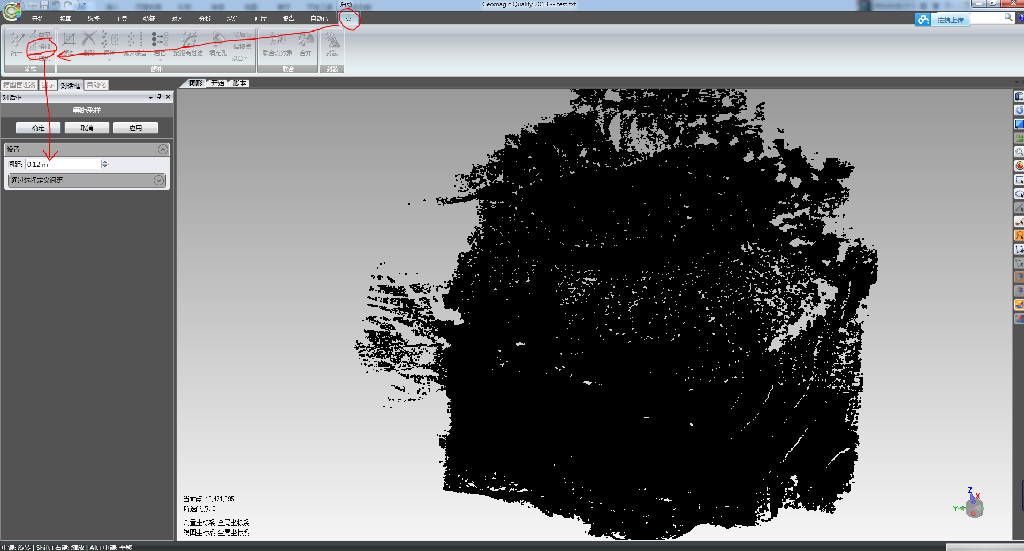Click the spacing field spinner arrows

point(105,165)
